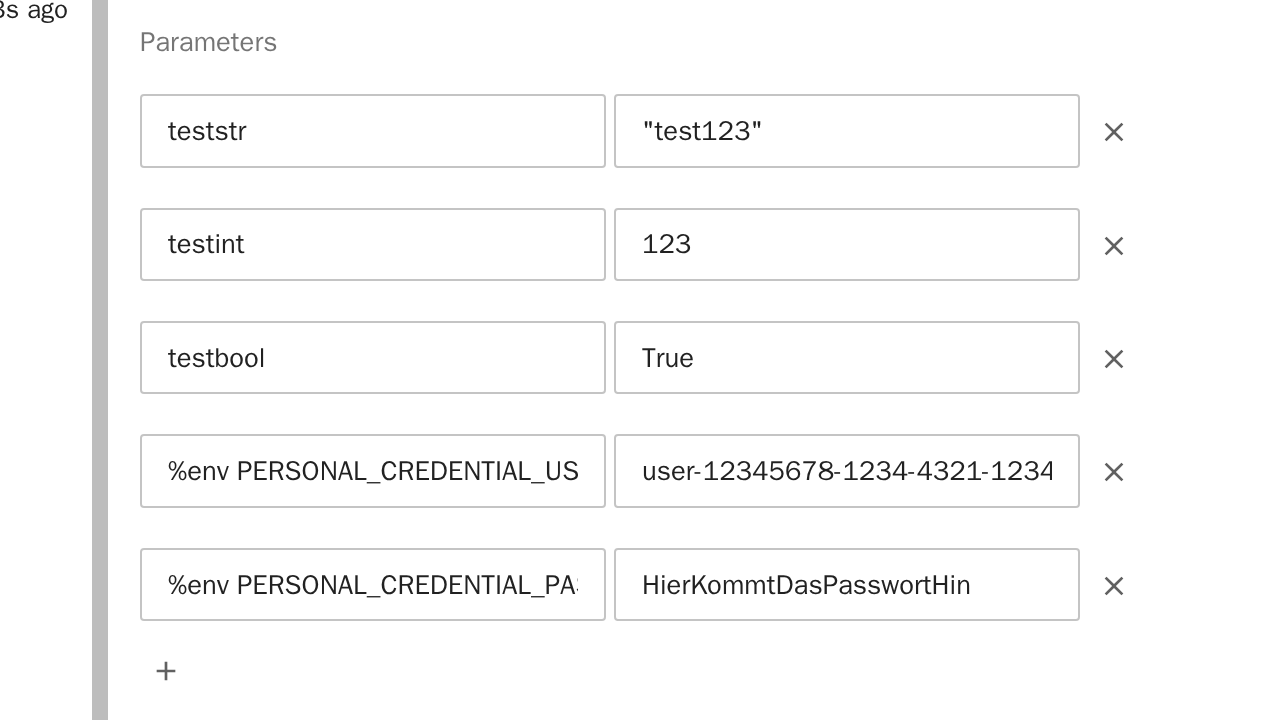The image size is (1280, 720).
Task: Focus the testbool name field
Action: click(372, 358)
